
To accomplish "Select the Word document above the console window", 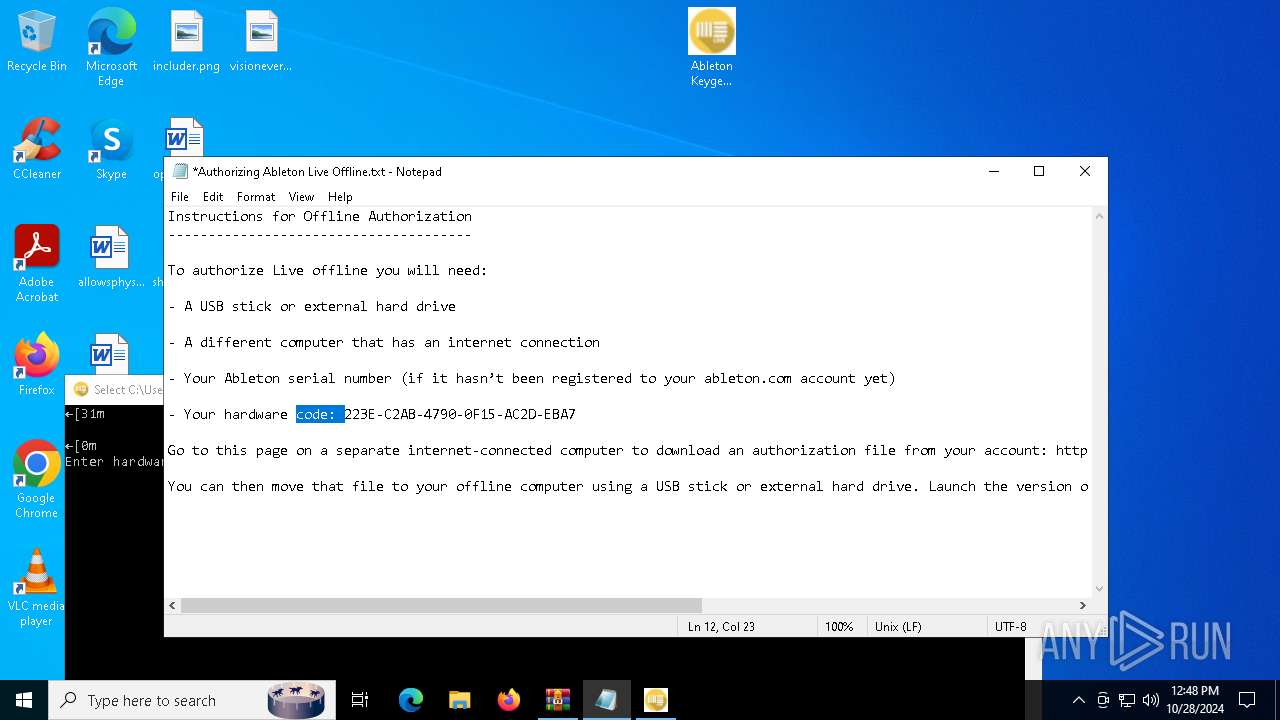I will (x=109, y=353).
